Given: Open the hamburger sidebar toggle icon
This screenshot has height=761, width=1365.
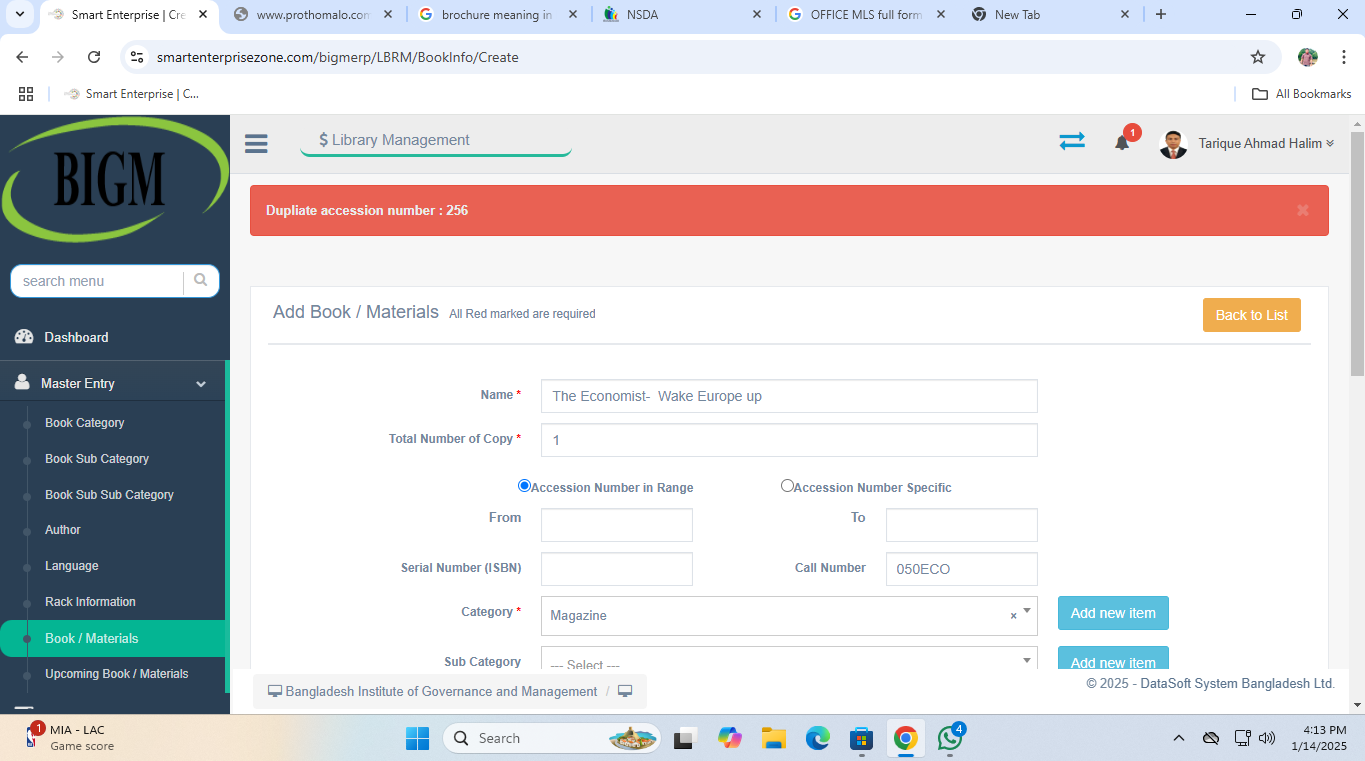Looking at the screenshot, I should (256, 144).
